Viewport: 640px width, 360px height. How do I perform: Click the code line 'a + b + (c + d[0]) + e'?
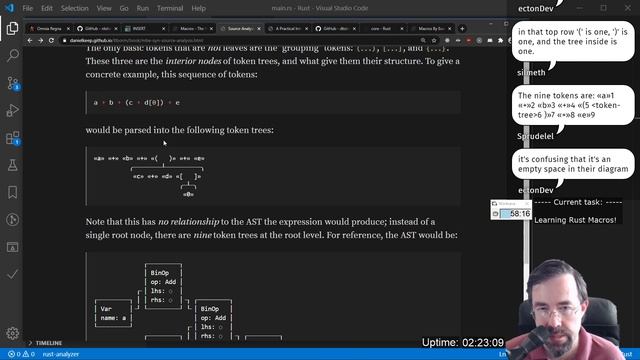(136, 102)
